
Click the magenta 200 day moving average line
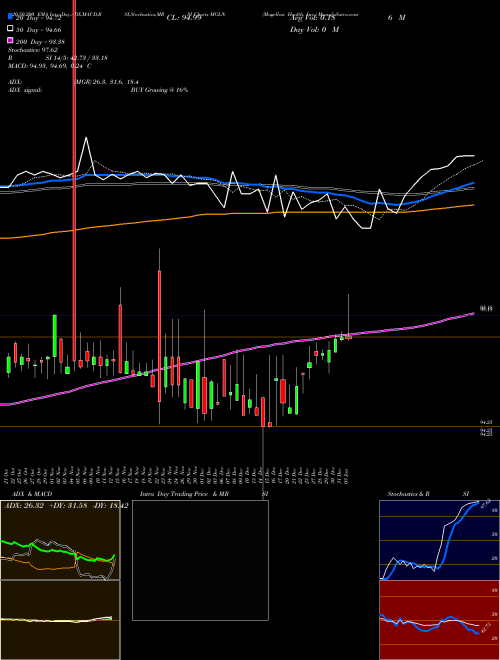click(236, 352)
